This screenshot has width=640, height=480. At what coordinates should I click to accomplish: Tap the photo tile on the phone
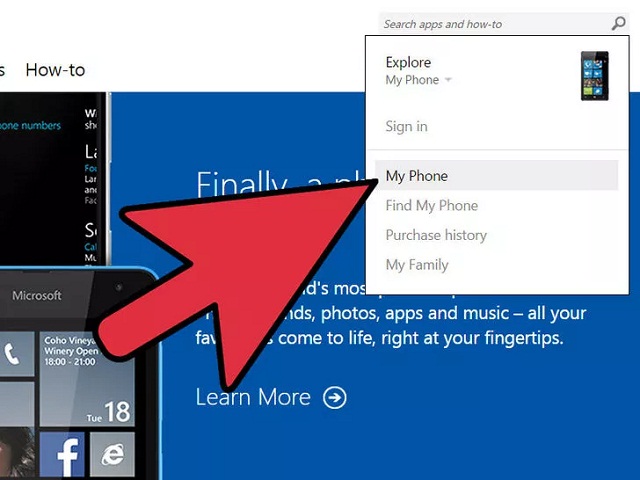tap(16, 454)
